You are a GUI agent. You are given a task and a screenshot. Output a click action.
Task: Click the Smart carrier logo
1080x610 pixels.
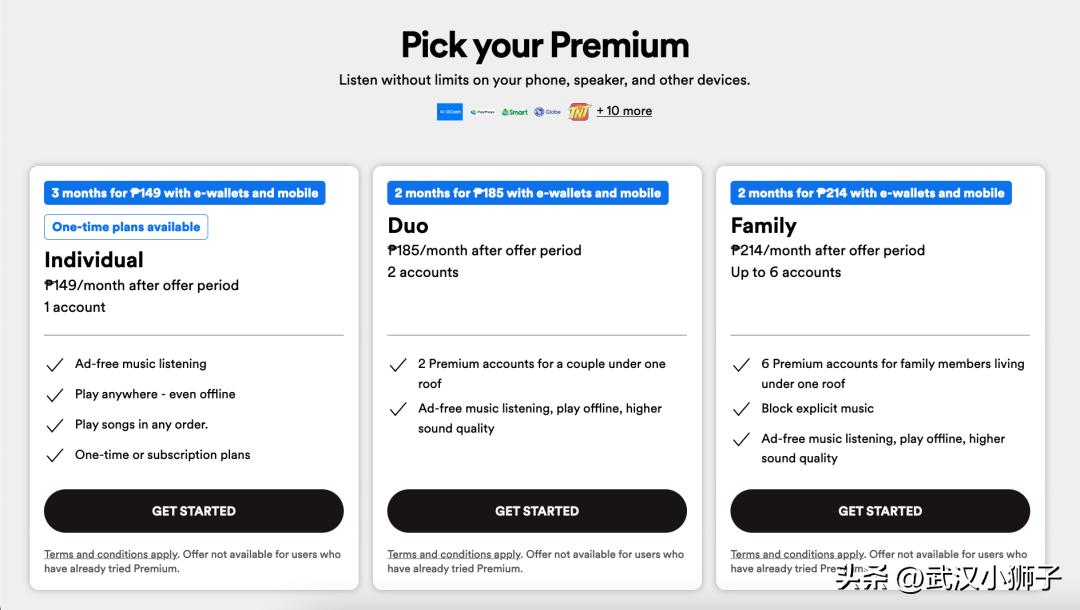514,112
